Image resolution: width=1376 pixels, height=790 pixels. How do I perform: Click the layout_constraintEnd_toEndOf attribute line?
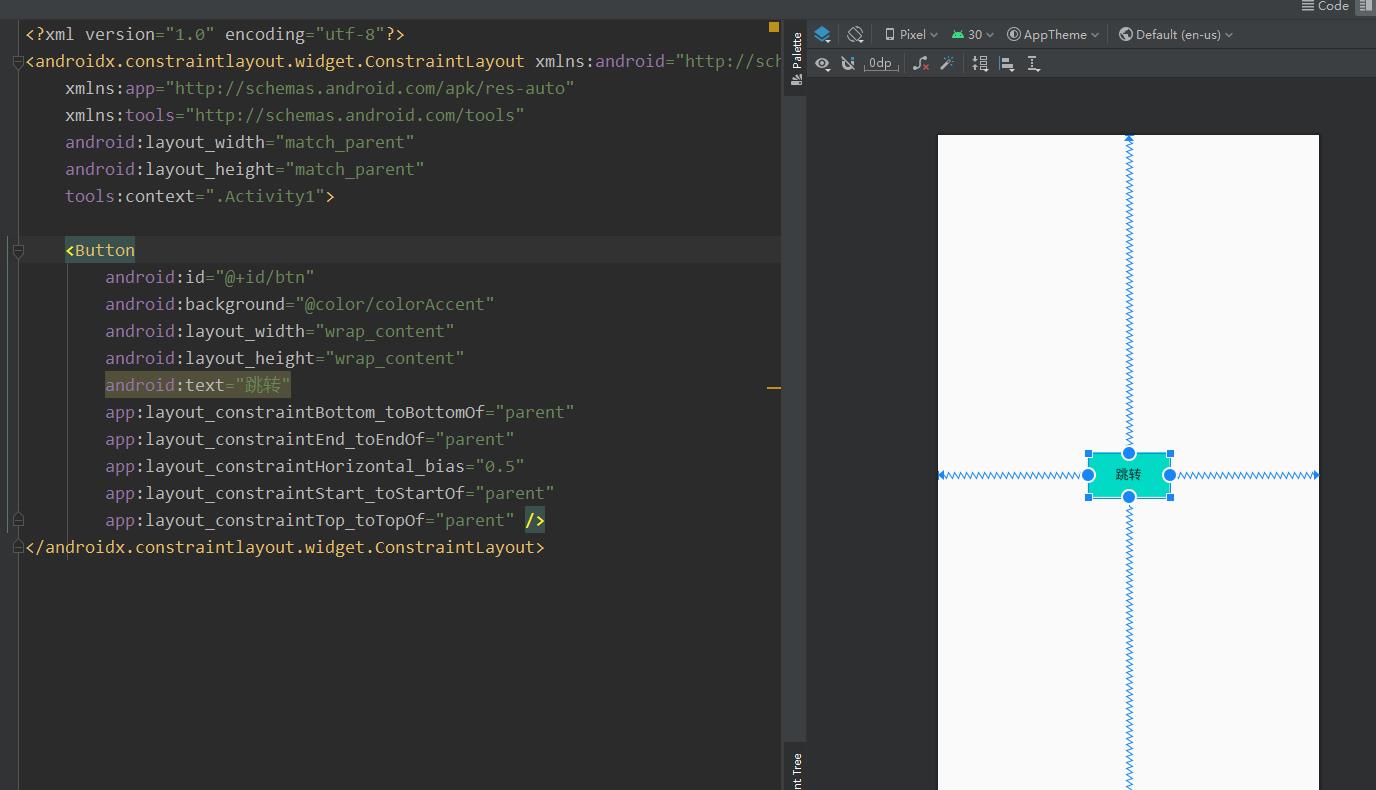[x=310, y=439]
